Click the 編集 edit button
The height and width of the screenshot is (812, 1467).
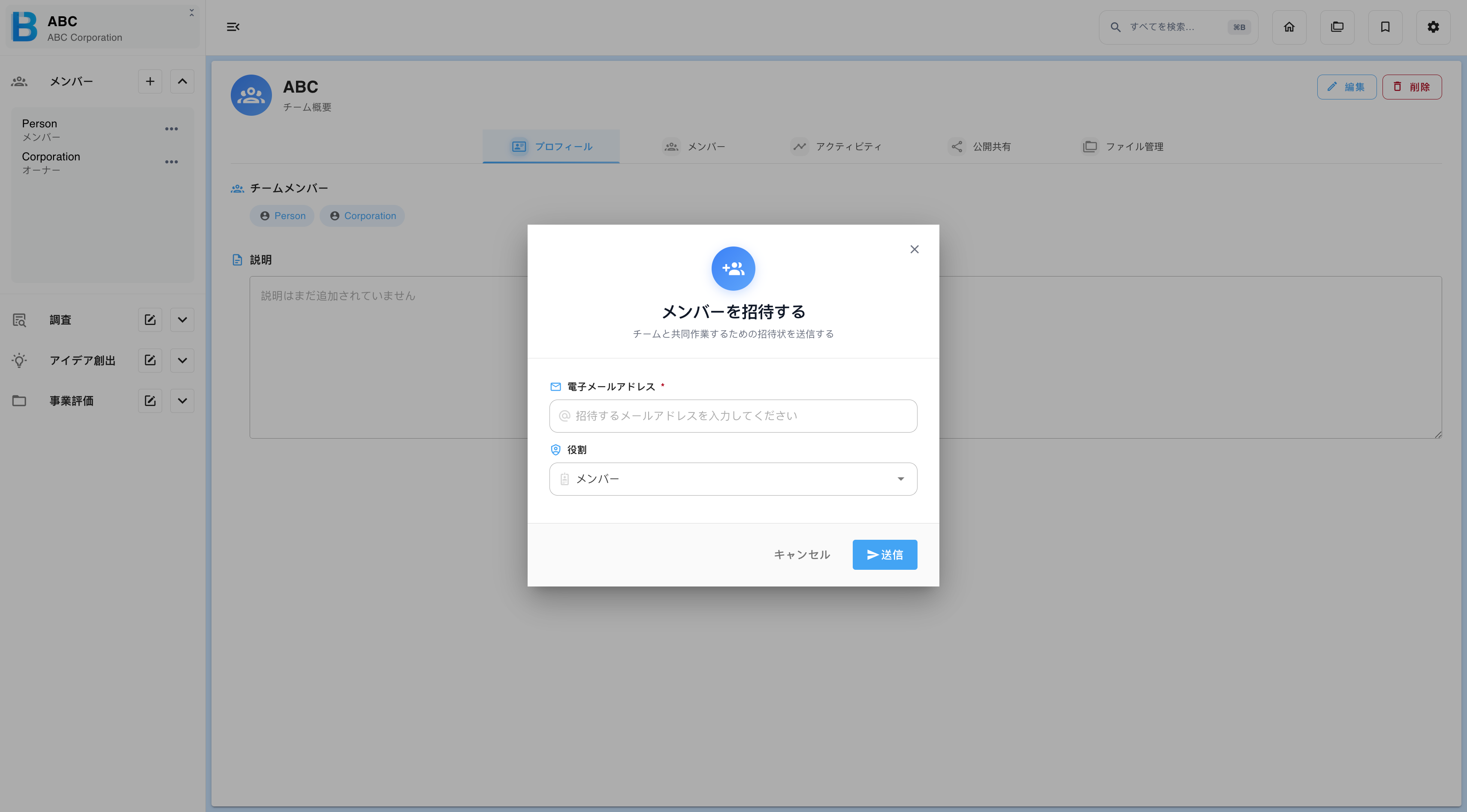(1346, 87)
